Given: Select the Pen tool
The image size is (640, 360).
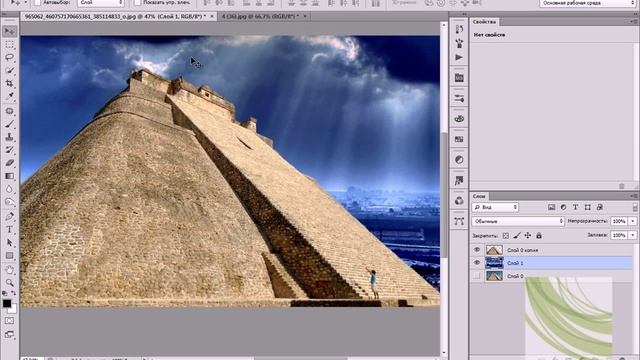Looking at the screenshot, I should coord(9,216).
